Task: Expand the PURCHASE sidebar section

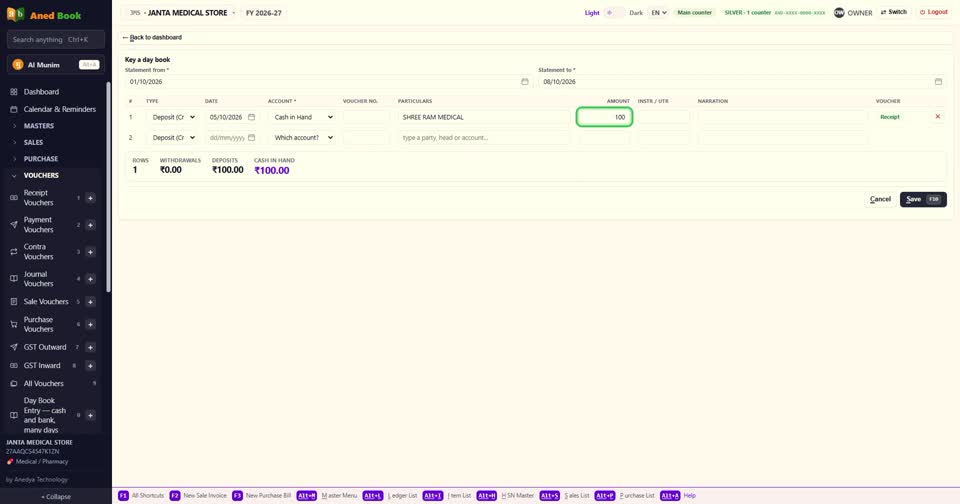Action: 40,159
